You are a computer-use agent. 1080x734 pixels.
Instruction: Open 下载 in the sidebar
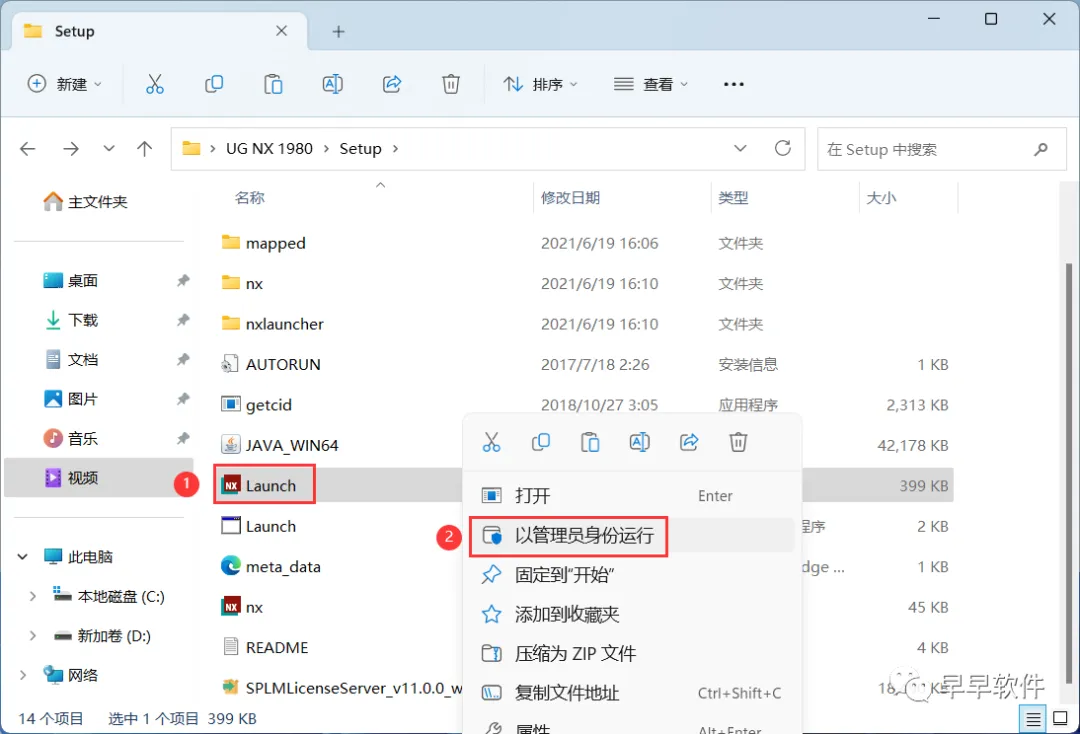pyautogui.click(x=70, y=320)
